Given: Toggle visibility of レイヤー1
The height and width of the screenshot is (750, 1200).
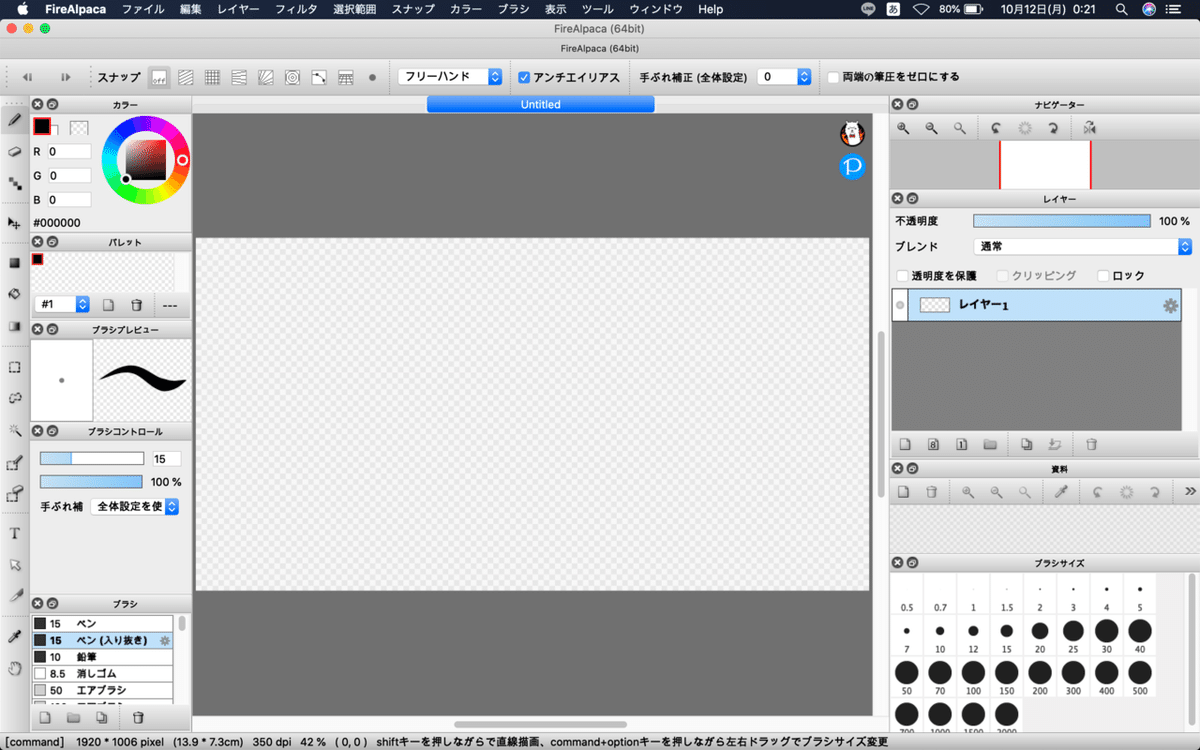Looking at the screenshot, I should (900, 305).
